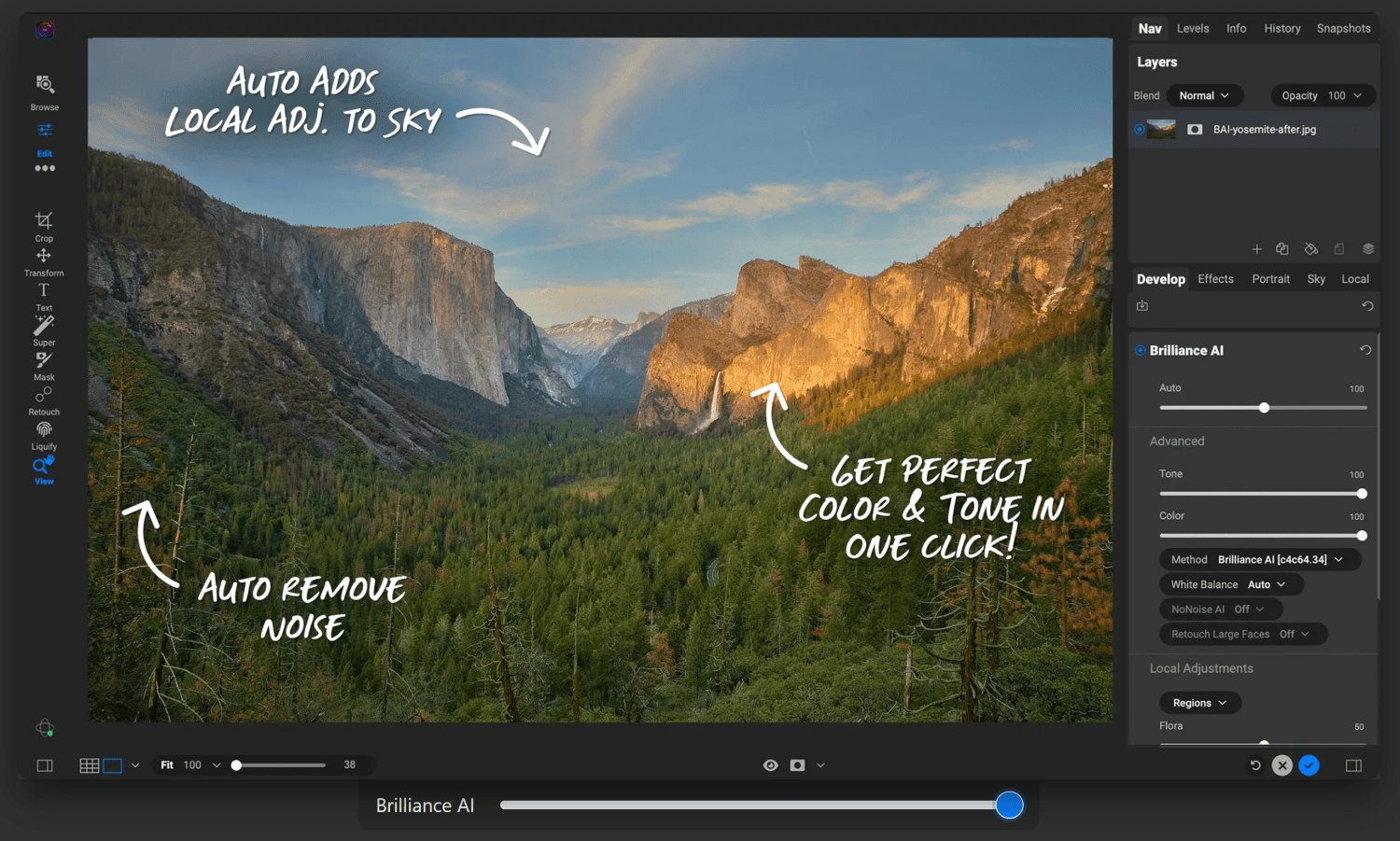Screen dimensions: 1400x841
Task: Open the Blend mode Normal dropdown
Action: tap(1204, 95)
